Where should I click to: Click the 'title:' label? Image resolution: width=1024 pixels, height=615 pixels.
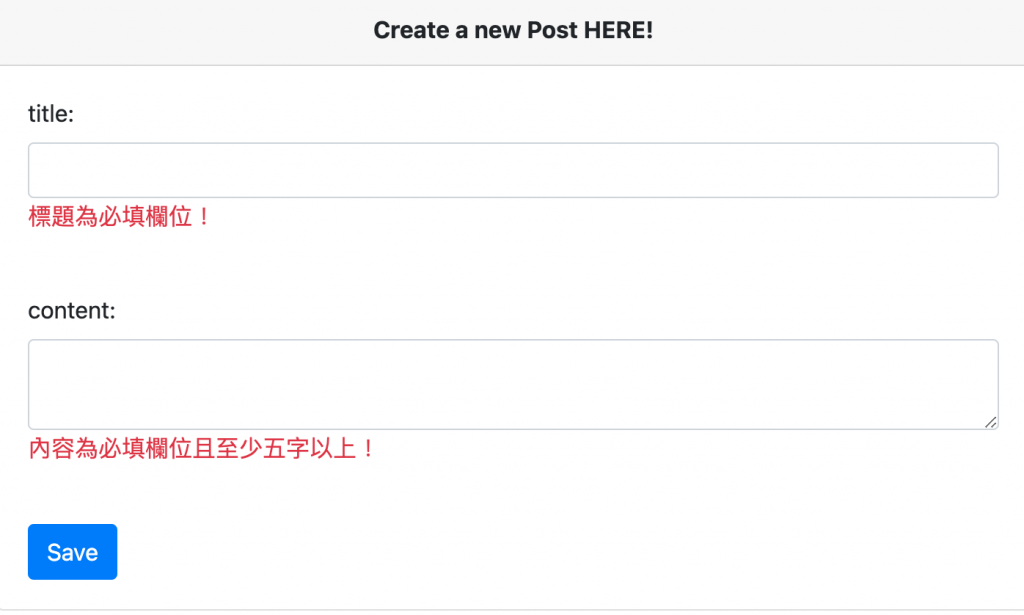(x=51, y=114)
